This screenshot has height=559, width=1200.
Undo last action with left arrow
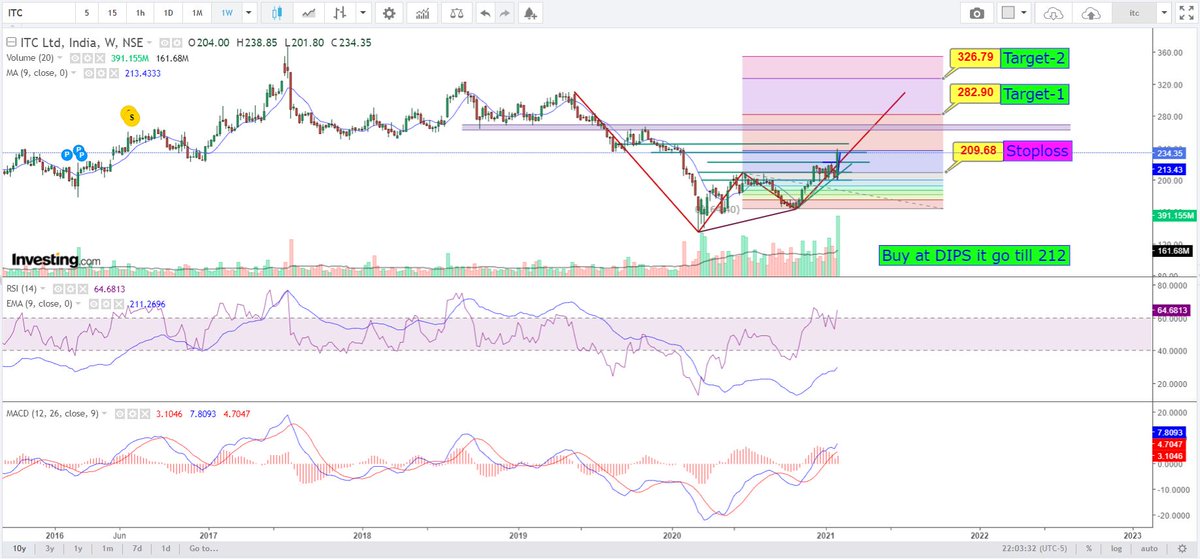[486, 12]
